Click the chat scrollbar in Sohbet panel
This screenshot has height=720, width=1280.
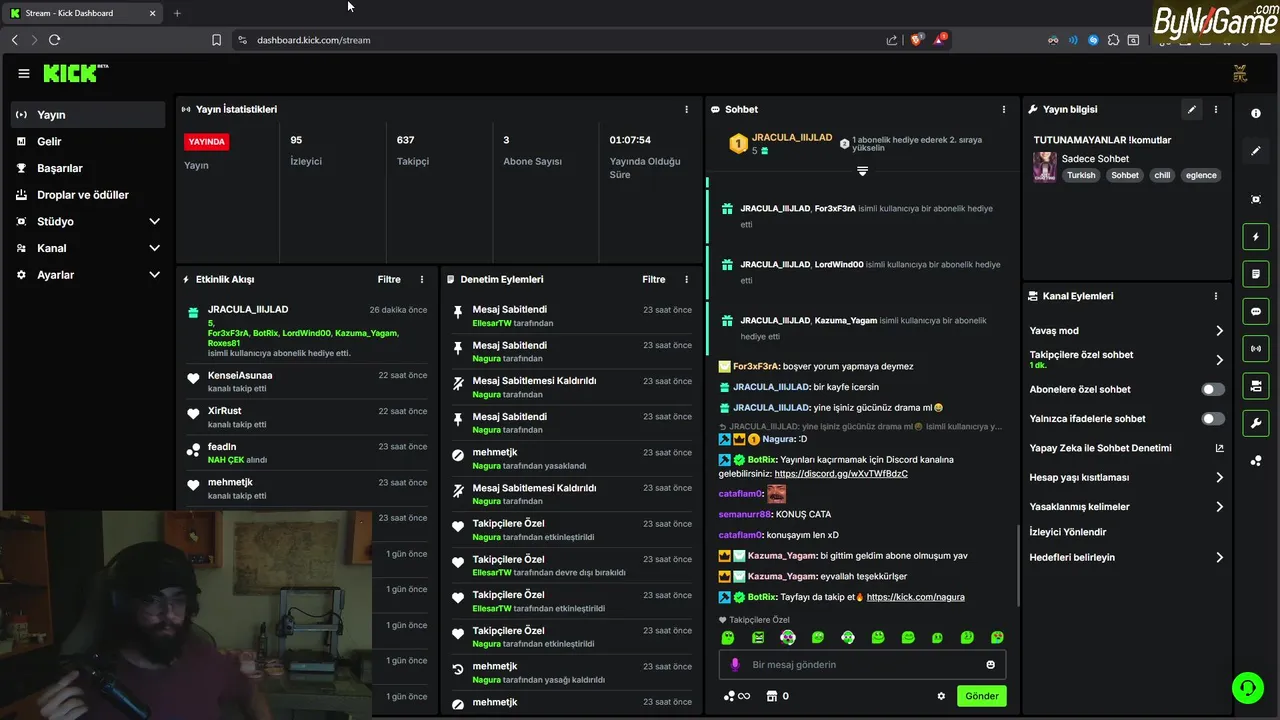[x=1017, y=565]
